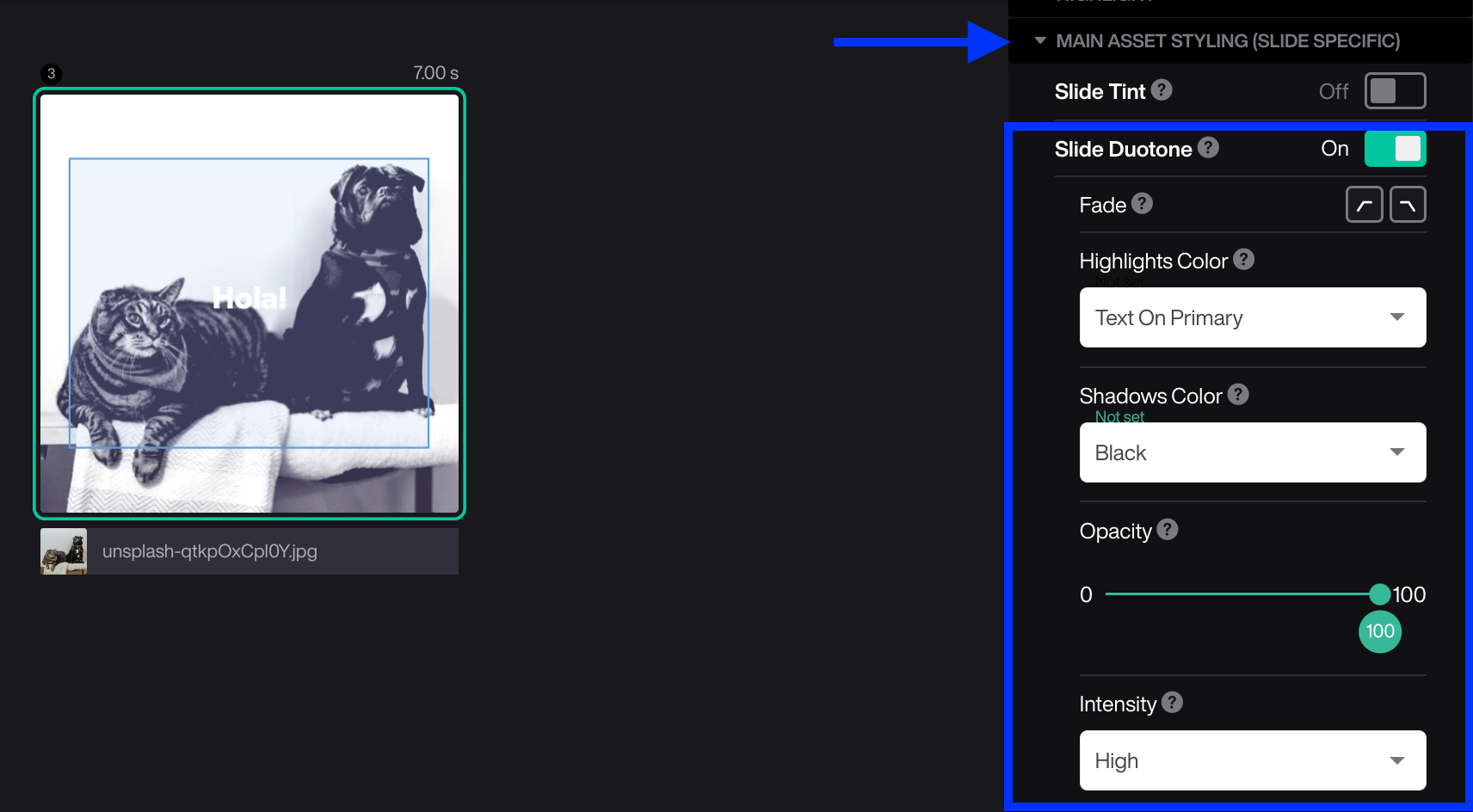Click the Slide Tint help icon
The height and width of the screenshot is (812, 1473).
tap(1162, 90)
